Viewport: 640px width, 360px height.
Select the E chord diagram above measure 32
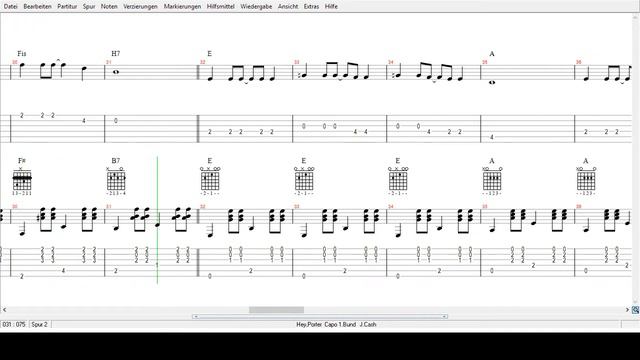coord(210,180)
